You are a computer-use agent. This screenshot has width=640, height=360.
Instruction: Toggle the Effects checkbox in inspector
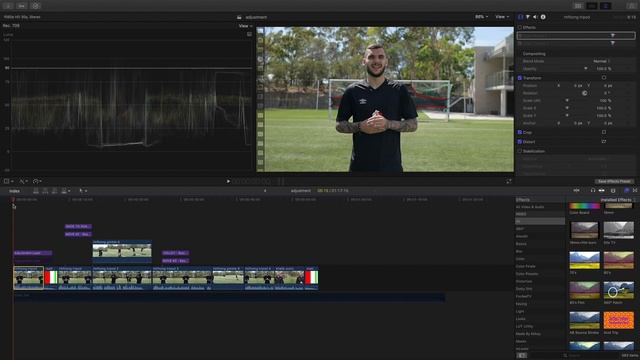pos(520,27)
